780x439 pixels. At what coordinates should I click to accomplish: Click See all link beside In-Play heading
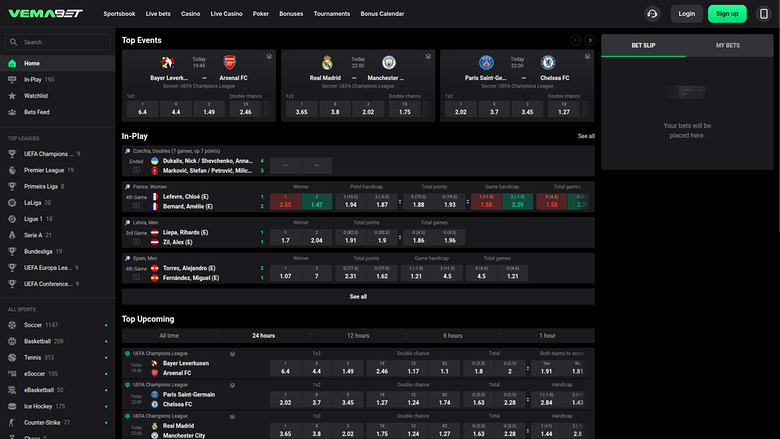coord(586,136)
